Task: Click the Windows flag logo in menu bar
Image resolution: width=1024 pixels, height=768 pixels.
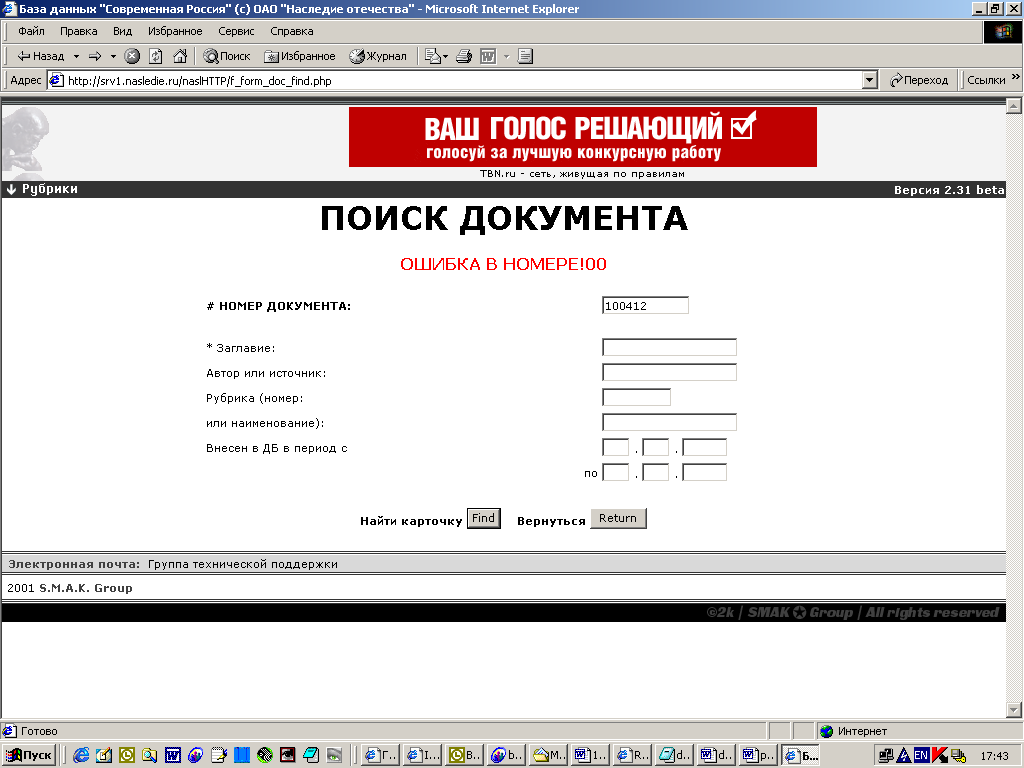Action: pos(1002,32)
